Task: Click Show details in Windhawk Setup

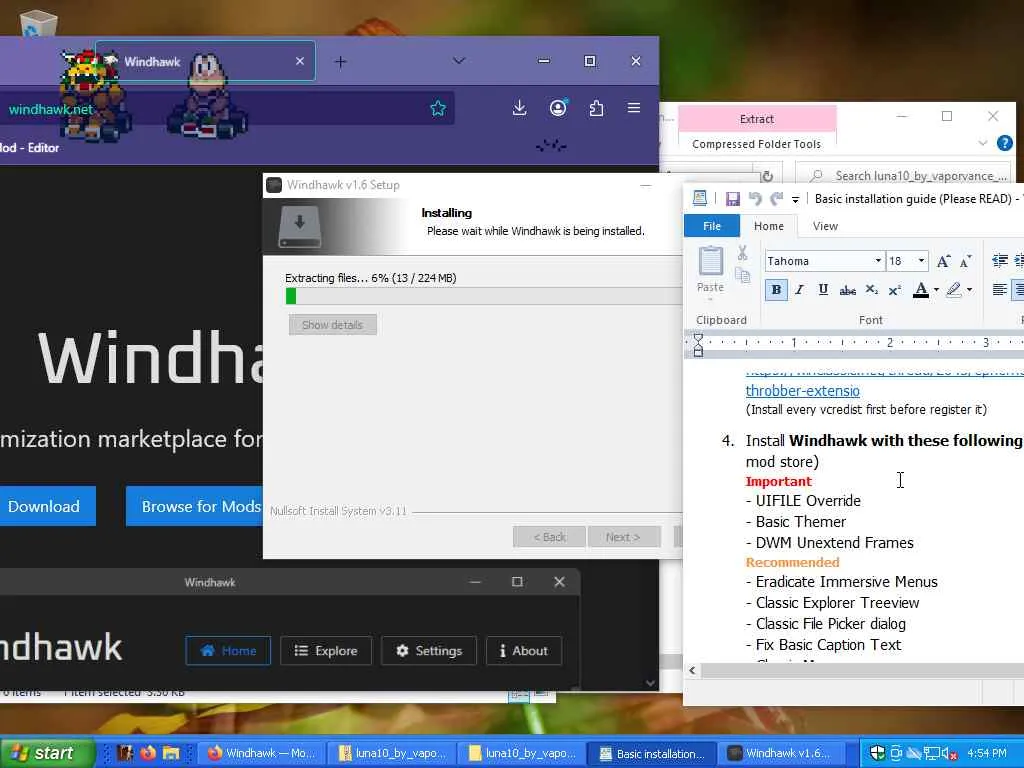Action: [332, 325]
